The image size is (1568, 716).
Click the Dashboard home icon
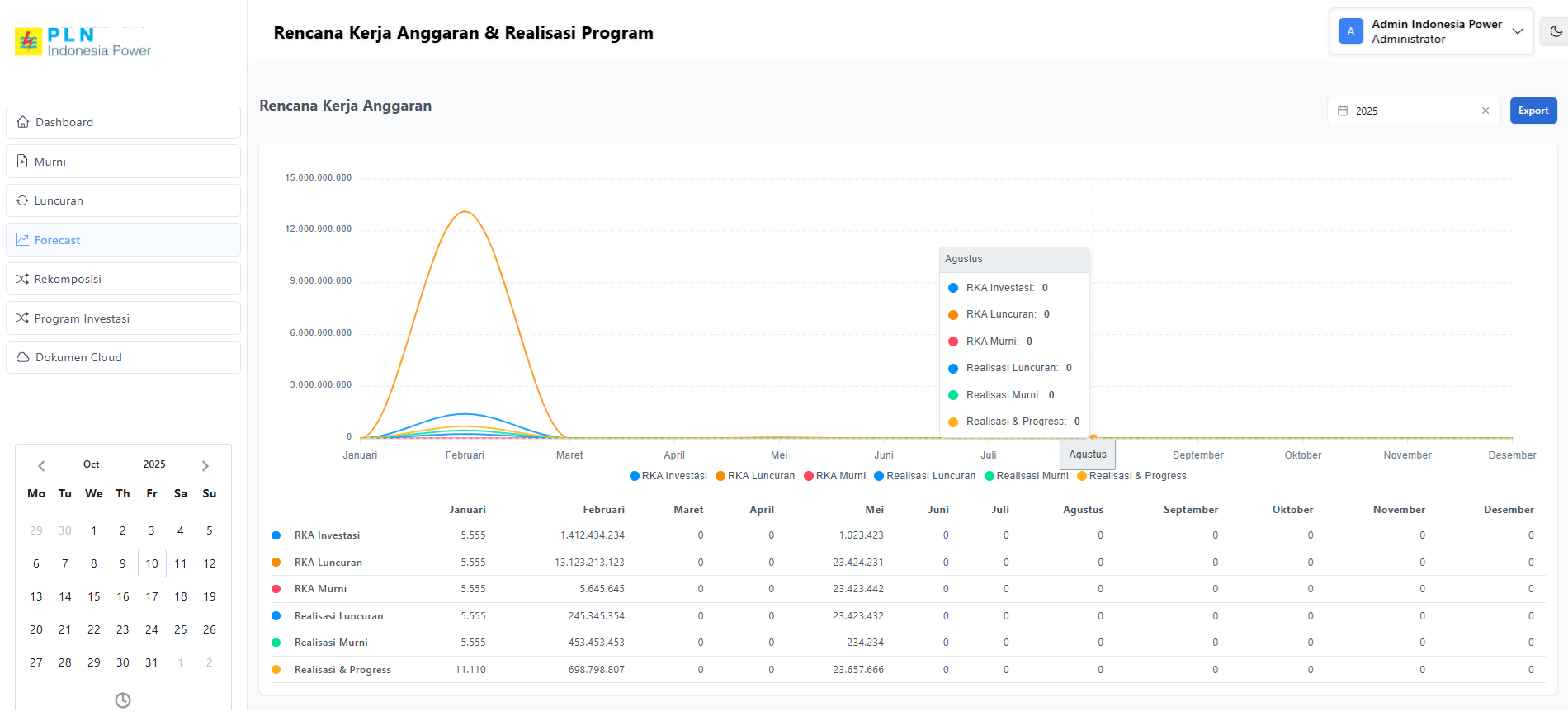point(23,122)
